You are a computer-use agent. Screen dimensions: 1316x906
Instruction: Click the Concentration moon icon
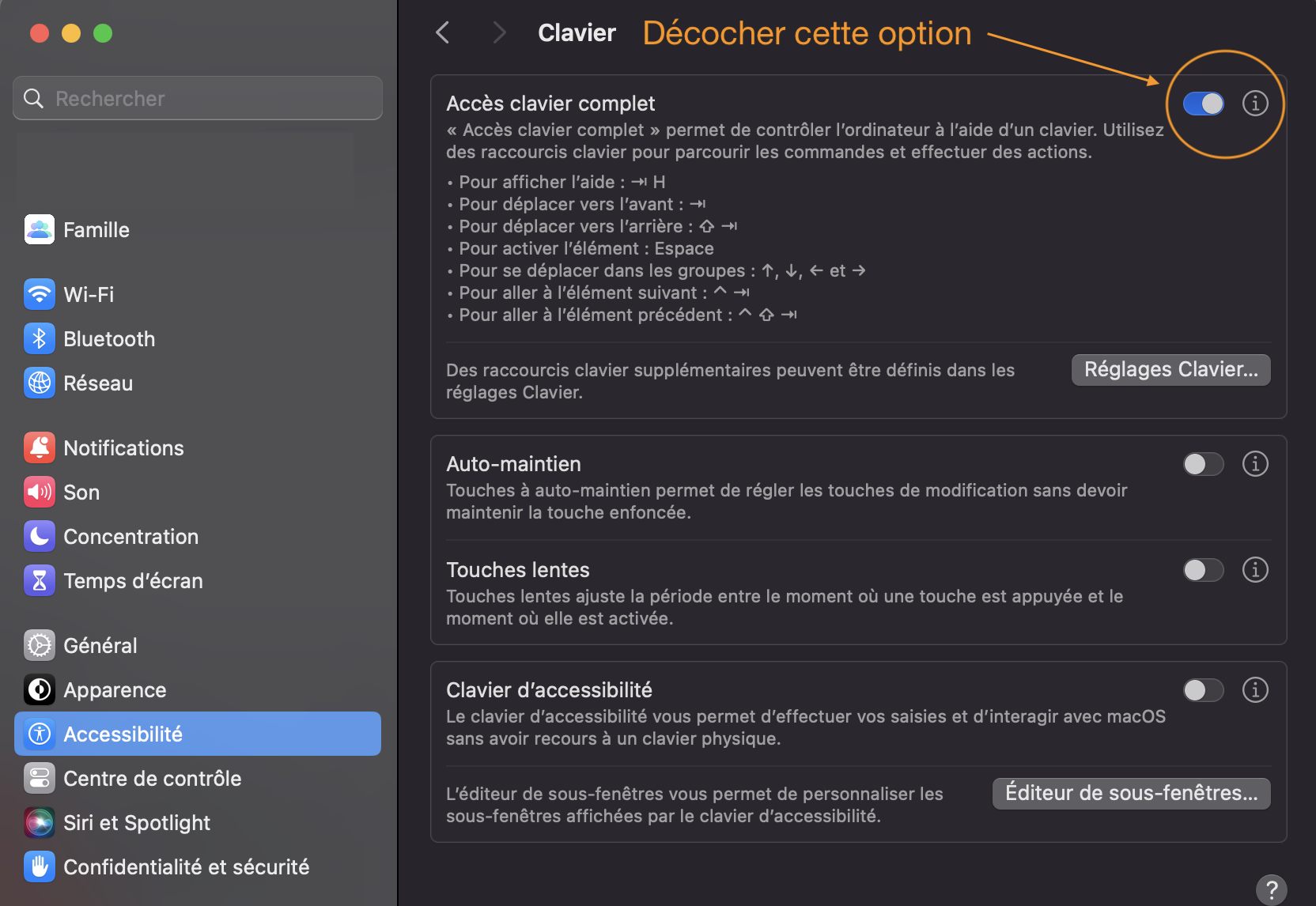(x=40, y=536)
